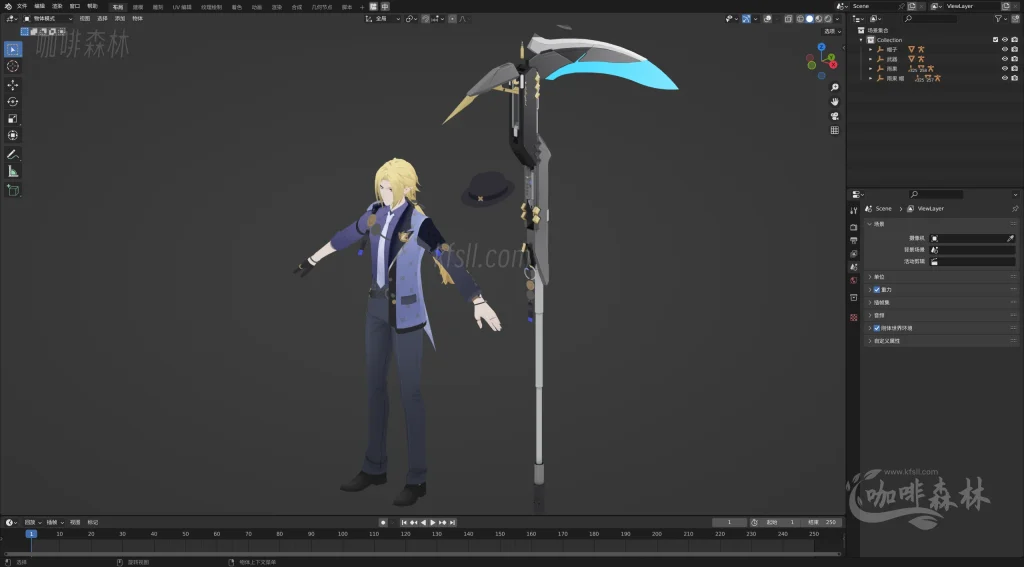Image resolution: width=1024 pixels, height=567 pixels.
Task: Click the blue Z axis gizmo handle
Action: 822,47
